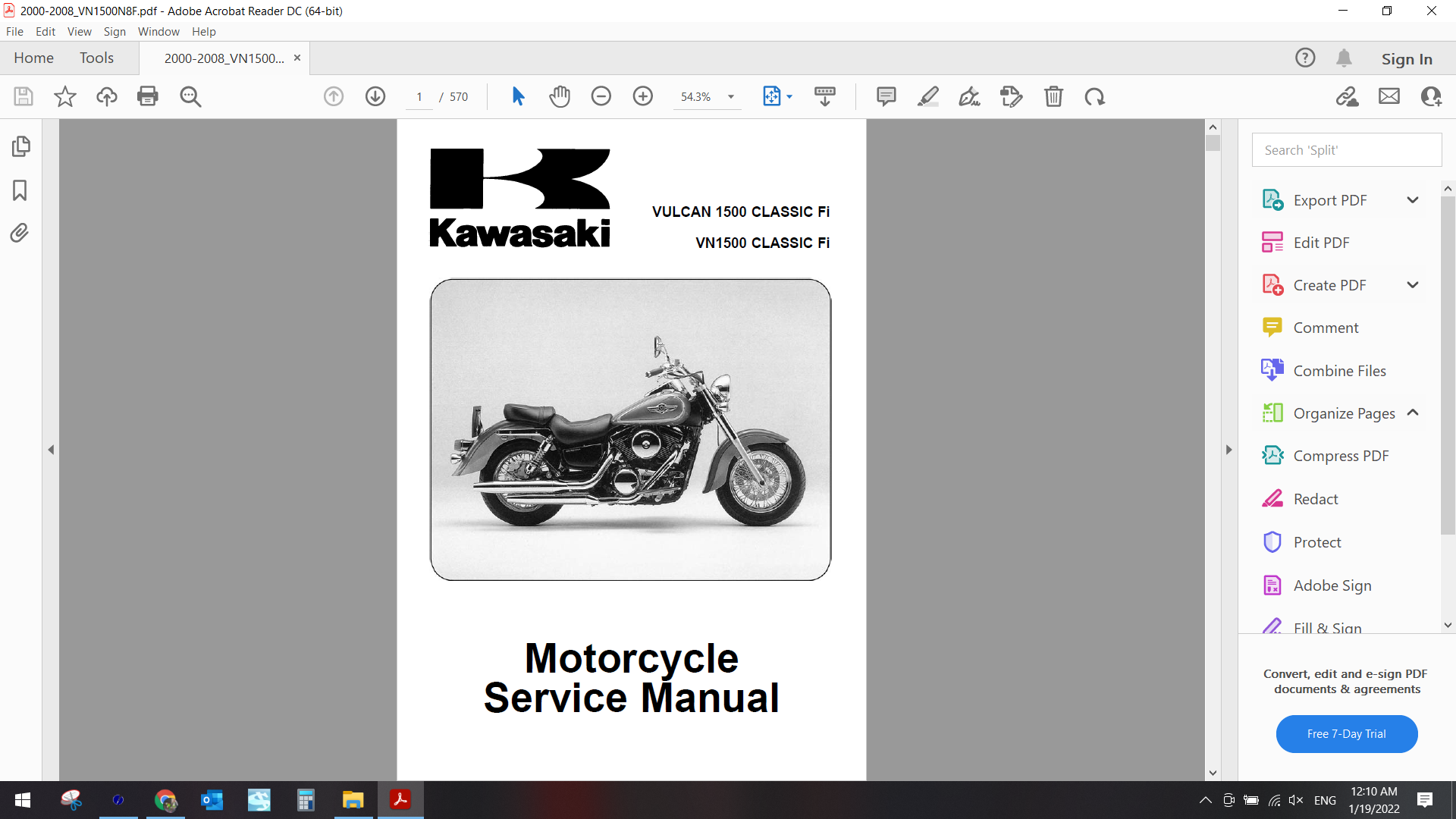The height and width of the screenshot is (819, 1456).
Task: Click the Save file icon
Action: (24, 96)
